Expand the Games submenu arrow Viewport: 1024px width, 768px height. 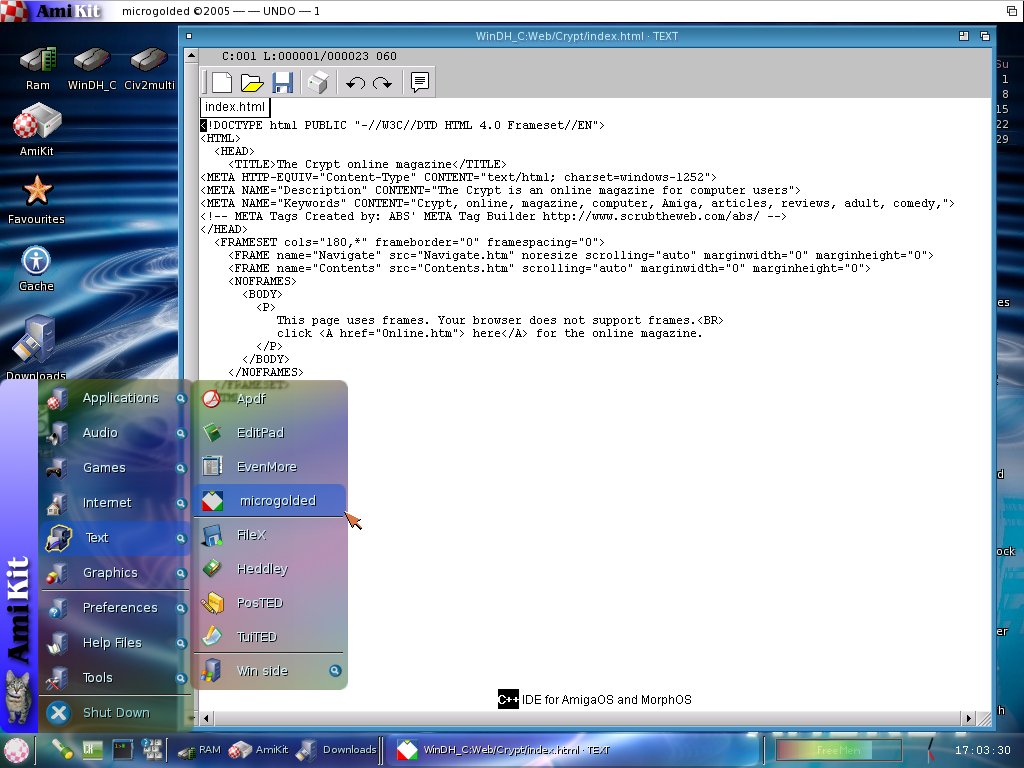pos(181,468)
